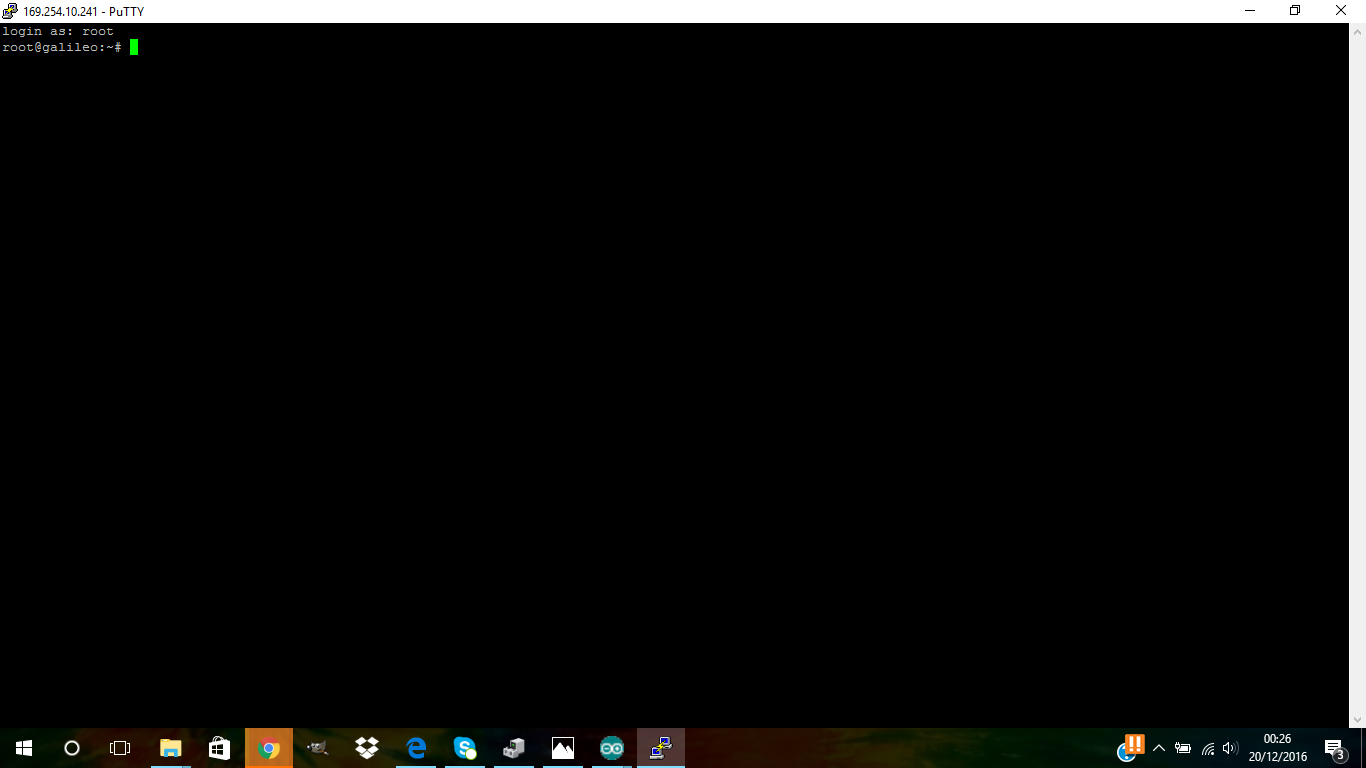This screenshot has width=1366, height=768.
Task: Open the clock showing 00:26
Action: [x=1277, y=748]
